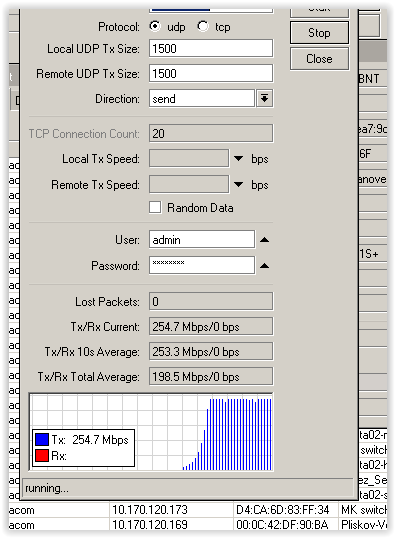Click the Remote UDP Tx Size field
Image resolution: width=395 pixels, height=538 pixels.
pyautogui.click(x=211, y=73)
